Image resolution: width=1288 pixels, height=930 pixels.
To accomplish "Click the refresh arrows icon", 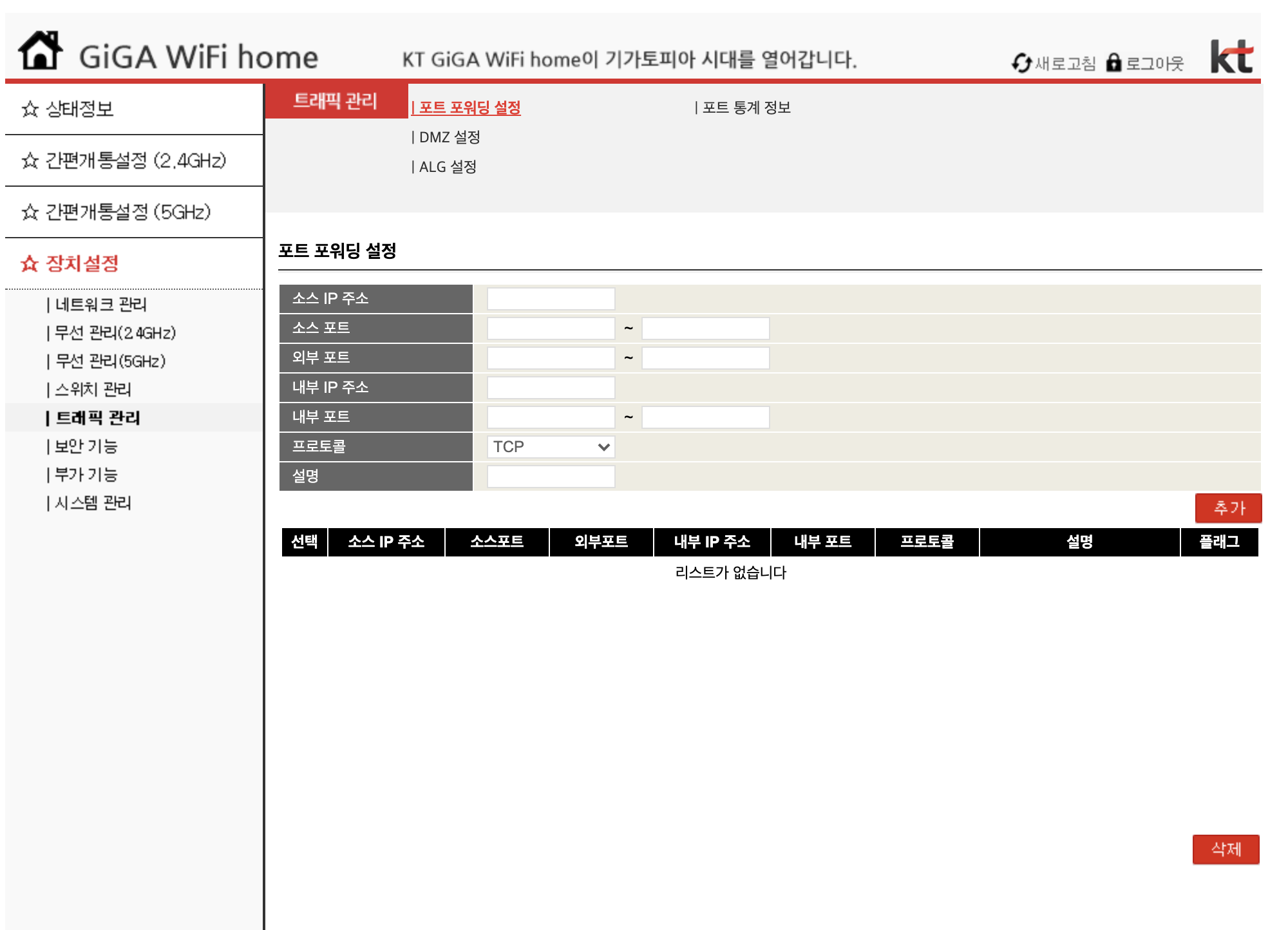I will [x=1022, y=63].
